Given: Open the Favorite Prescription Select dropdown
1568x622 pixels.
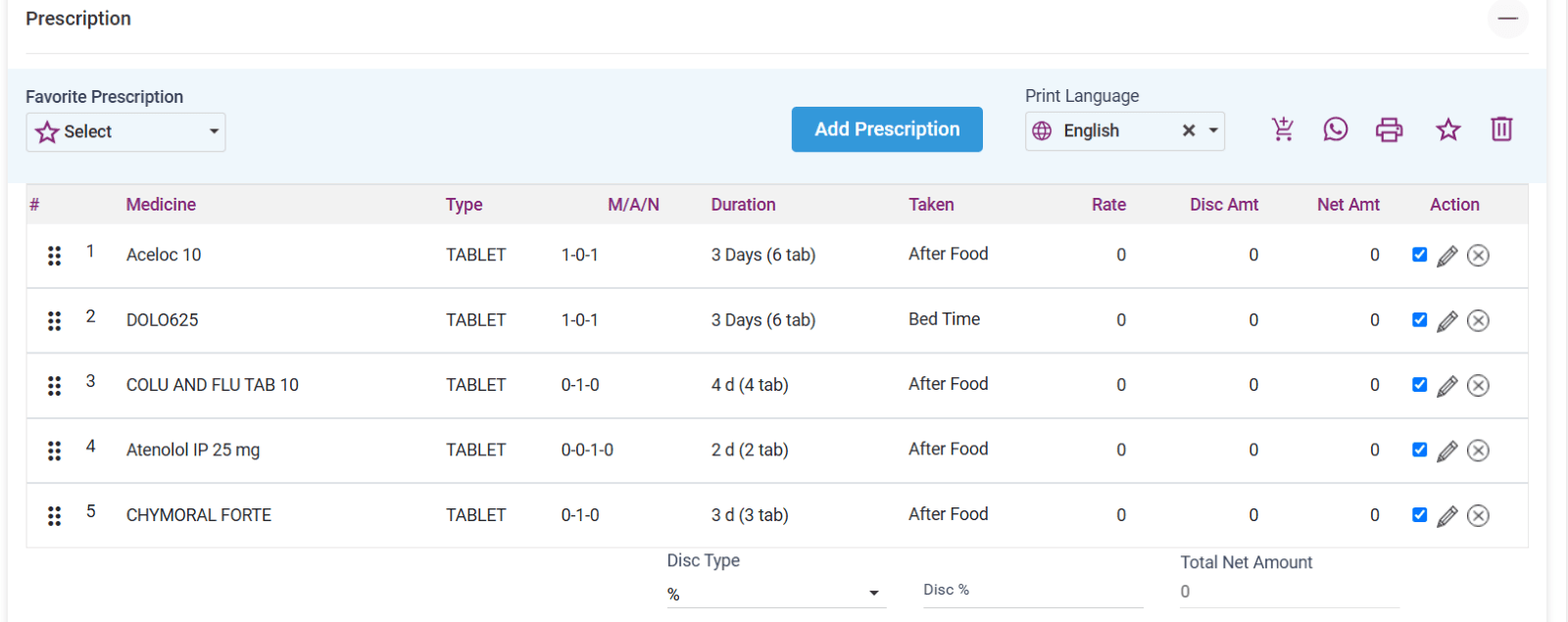Looking at the screenshot, I should (x=125, y=132).
